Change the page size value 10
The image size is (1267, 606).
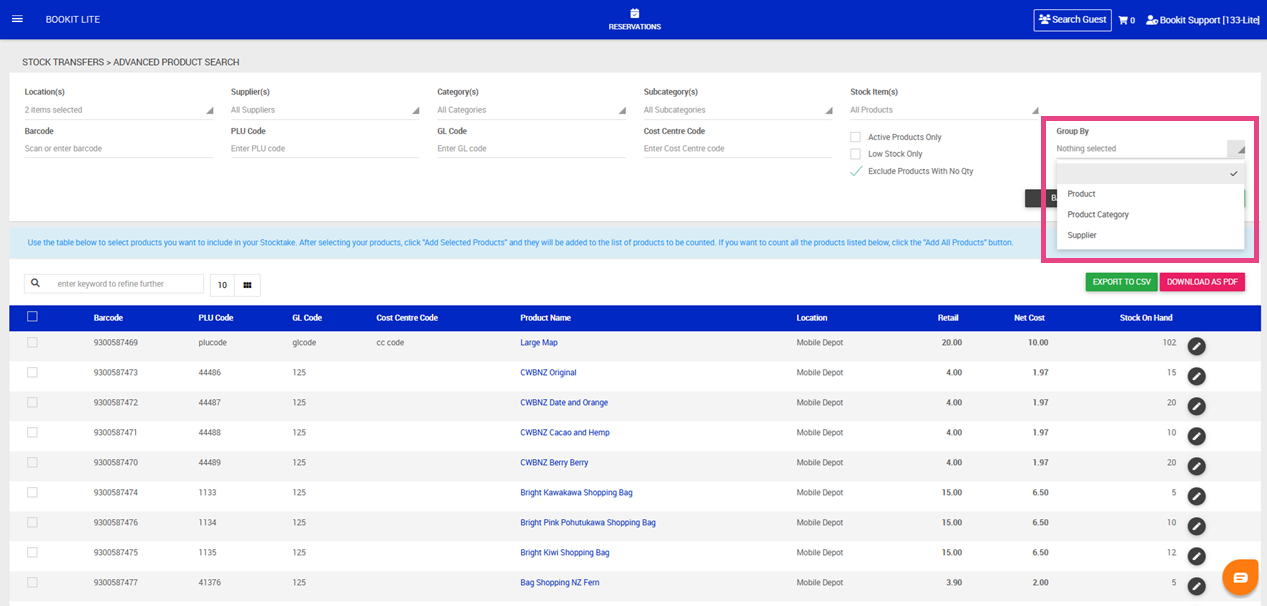tap(222, 285)
